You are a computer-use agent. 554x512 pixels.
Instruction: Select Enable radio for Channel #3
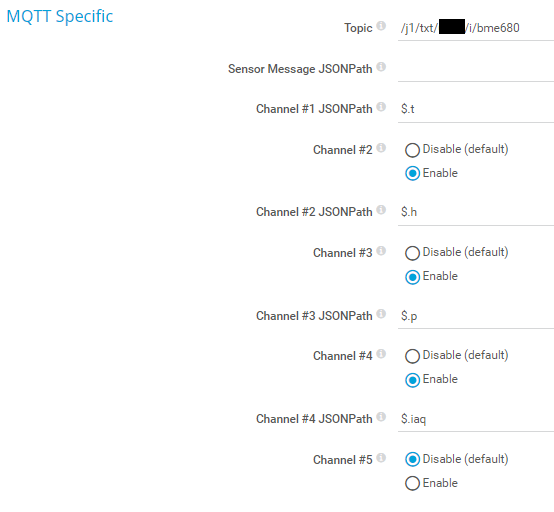click(x=412, y=277)
